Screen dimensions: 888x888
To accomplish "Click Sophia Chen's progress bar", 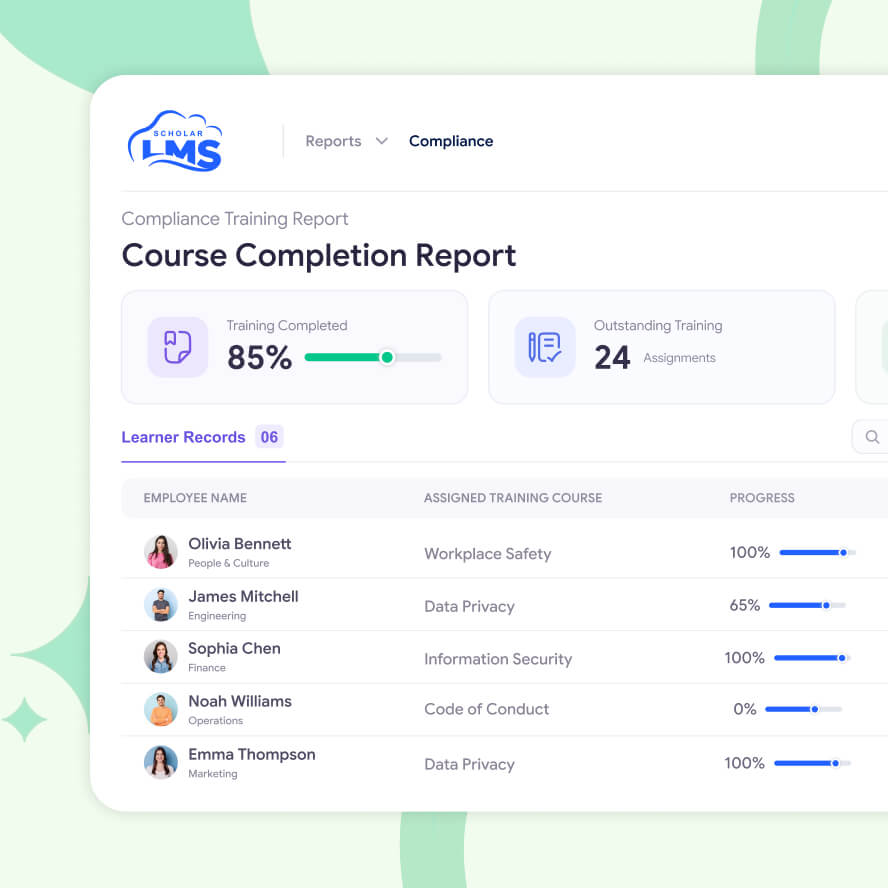I will pos(812,658).
